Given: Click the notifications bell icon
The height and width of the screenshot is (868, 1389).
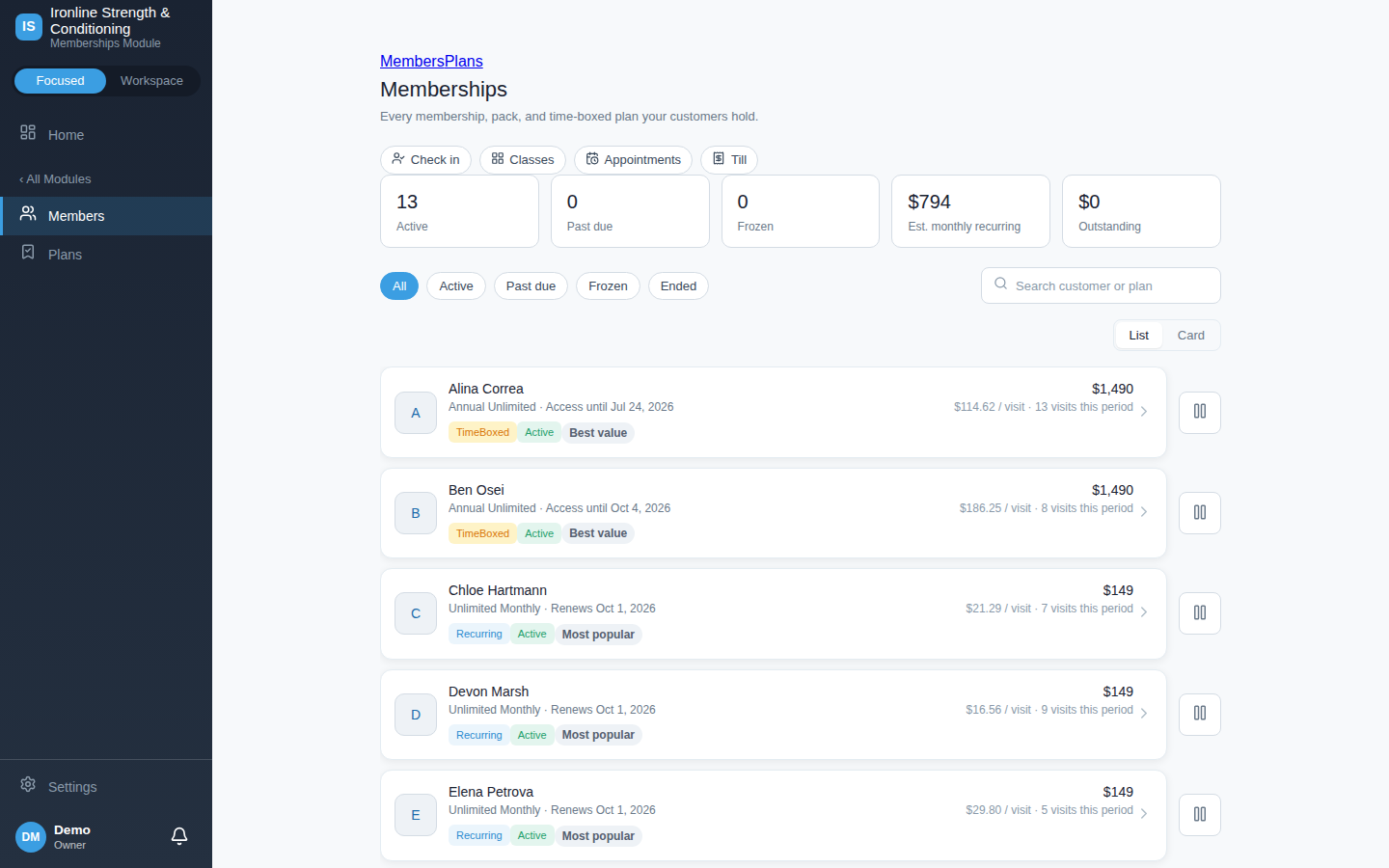Looking at the screenshot, I should point(179,836).
